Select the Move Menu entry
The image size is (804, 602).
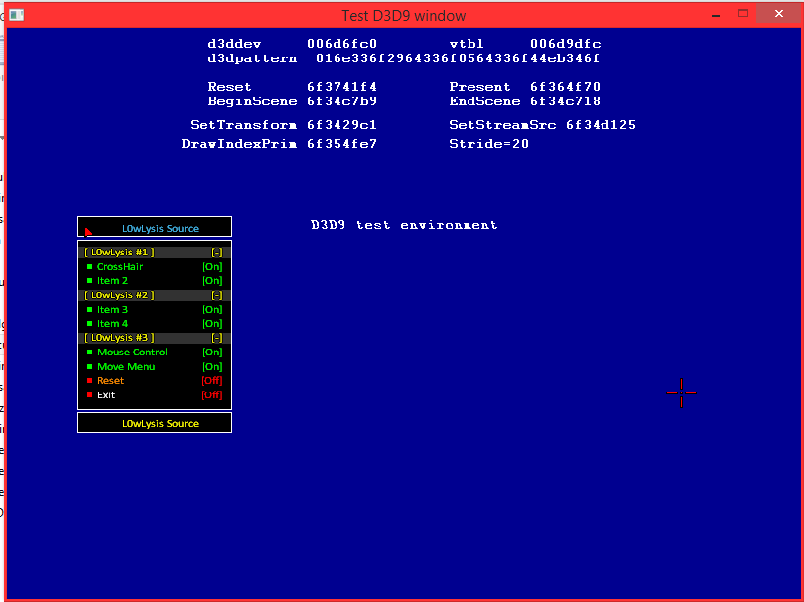pos(126,367)
